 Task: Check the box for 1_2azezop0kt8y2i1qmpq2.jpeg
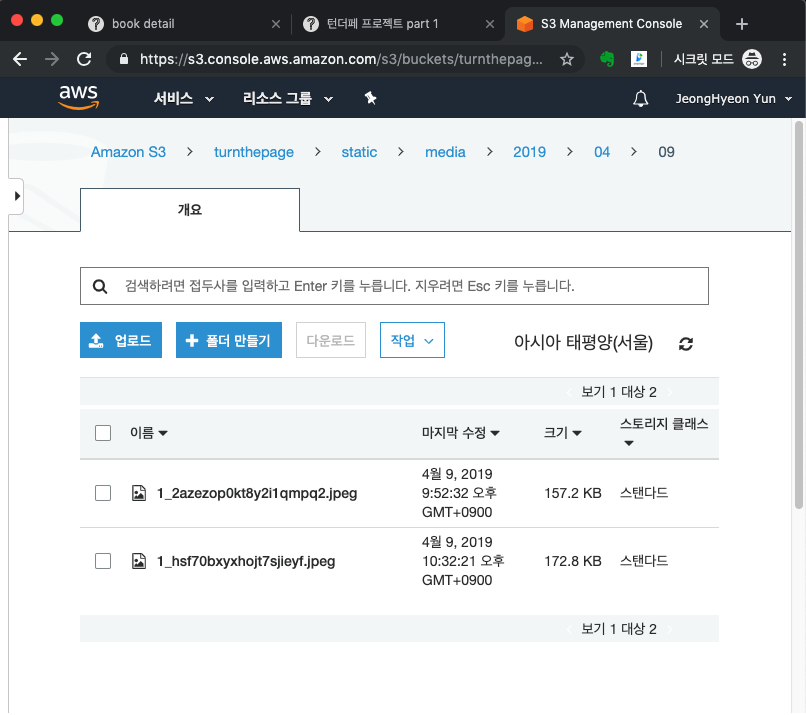[x=103, y=493]
